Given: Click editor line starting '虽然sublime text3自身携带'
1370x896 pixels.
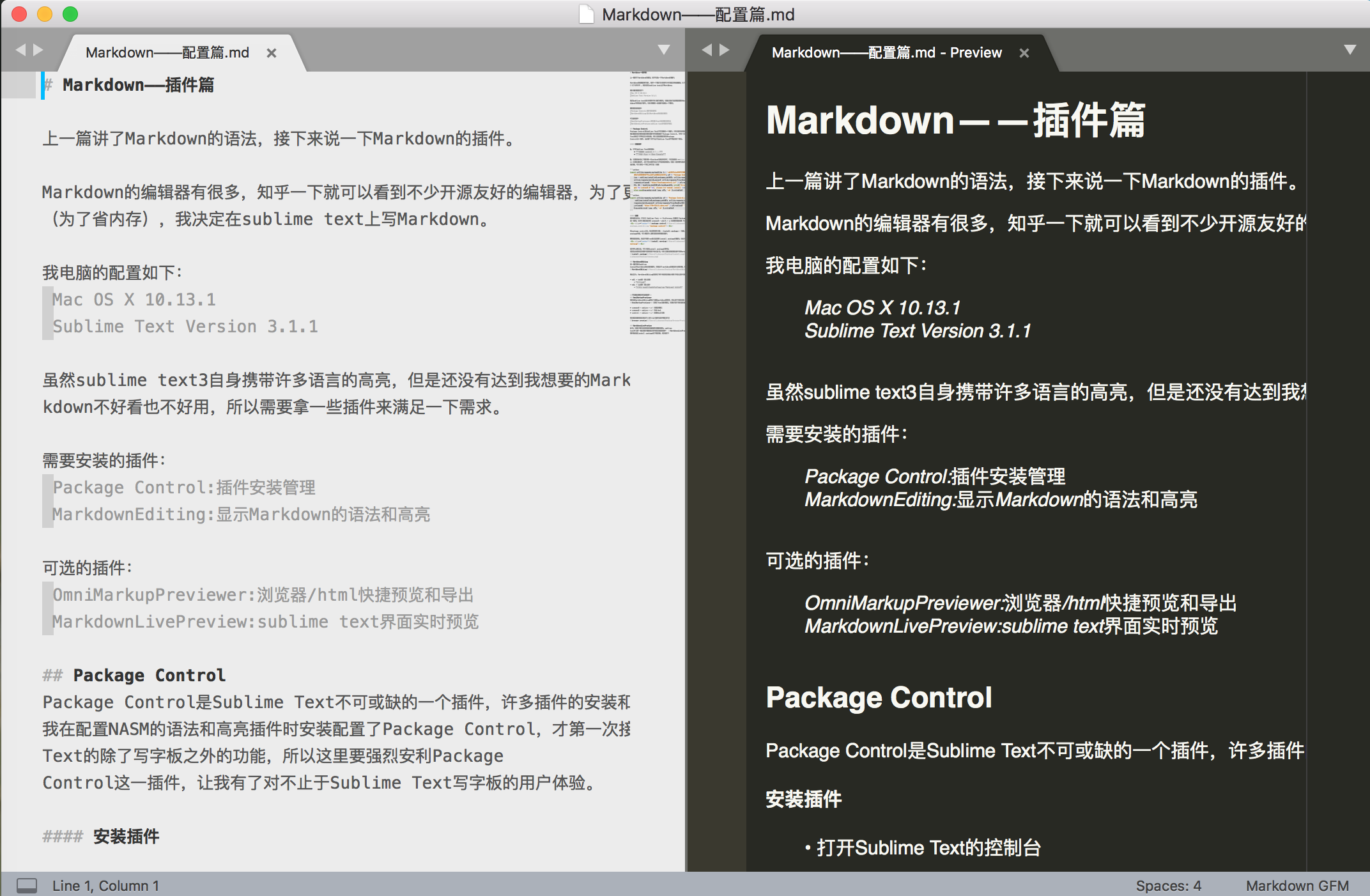Looking at the screenshot, I should pos(336,380).
